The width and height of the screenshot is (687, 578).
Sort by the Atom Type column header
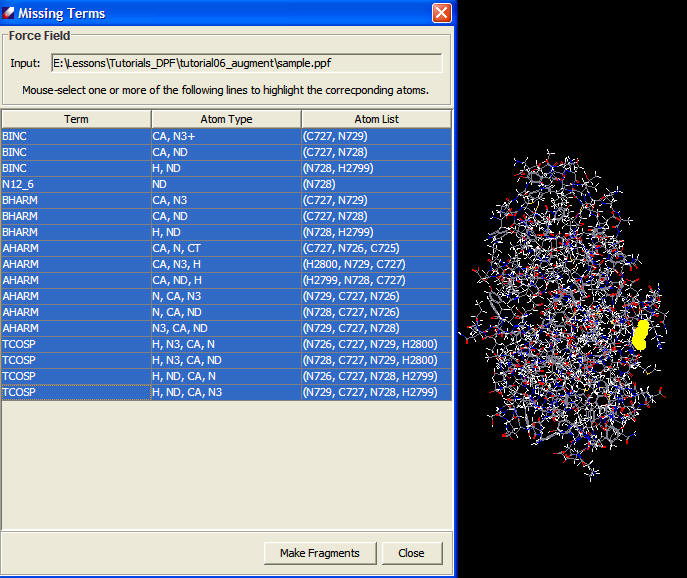tap(226, 119)
